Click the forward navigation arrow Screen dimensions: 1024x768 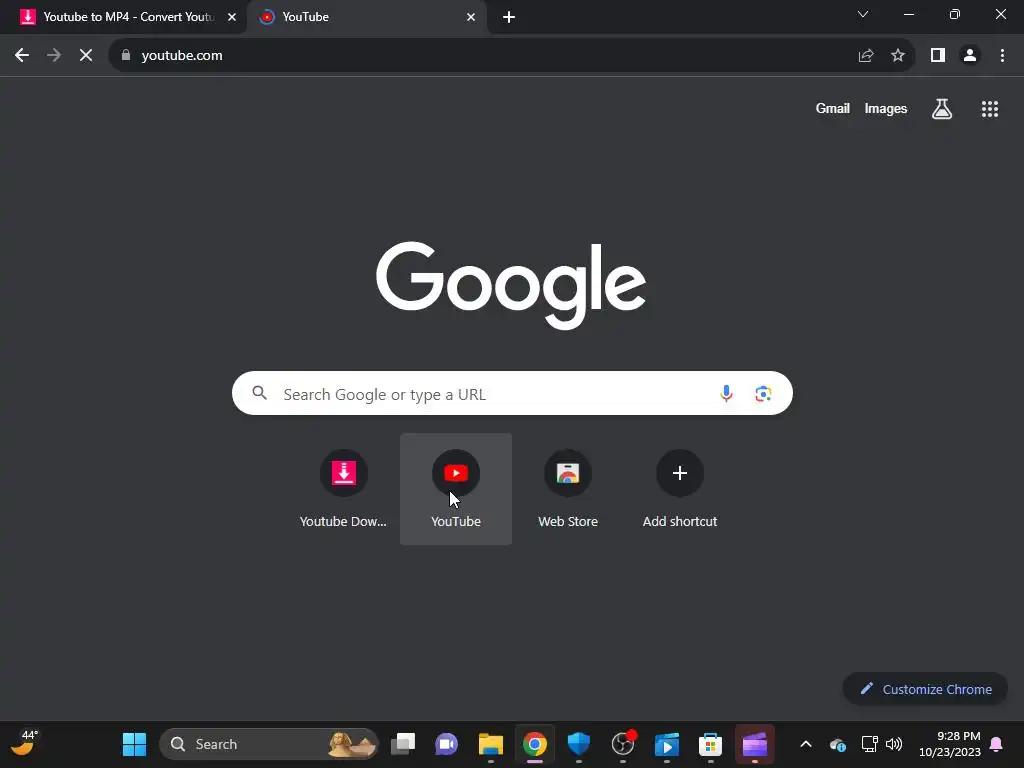tap(54, 56)
